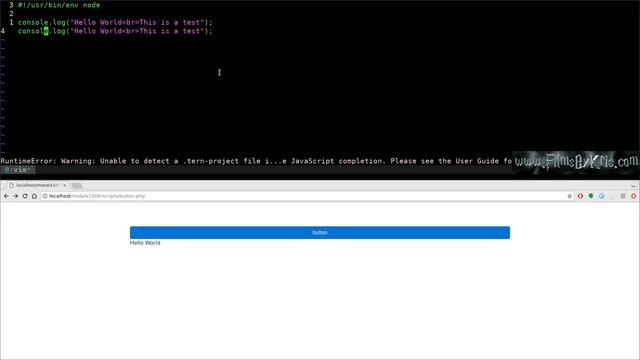Screen dimensions: 640x360
Task: Reload the localhost page
Action: coord(25,196)
